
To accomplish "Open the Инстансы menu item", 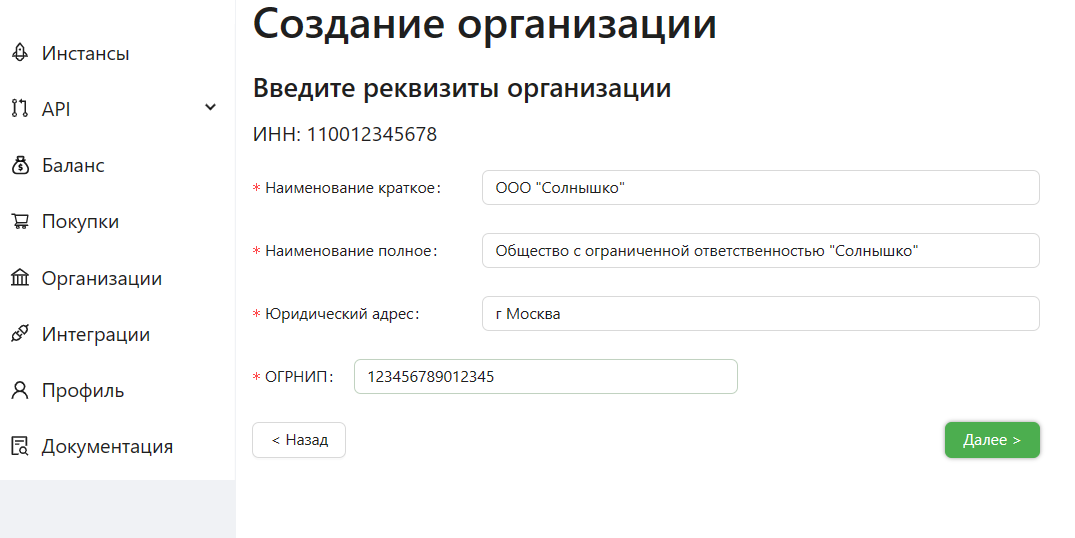I will pos(85,53).
